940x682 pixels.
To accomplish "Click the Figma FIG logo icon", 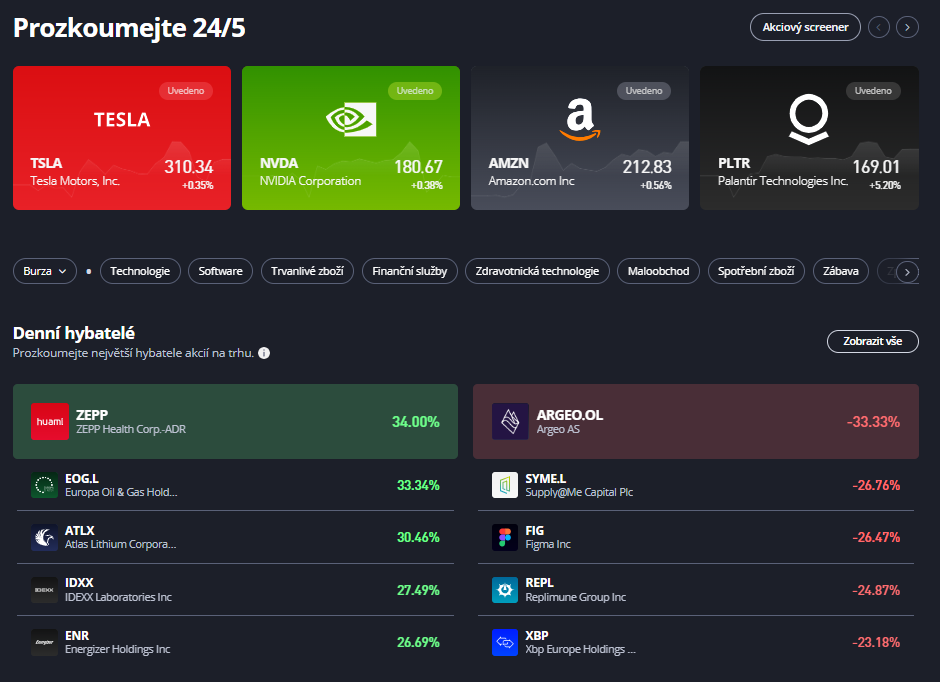I will tap(505, 537).
